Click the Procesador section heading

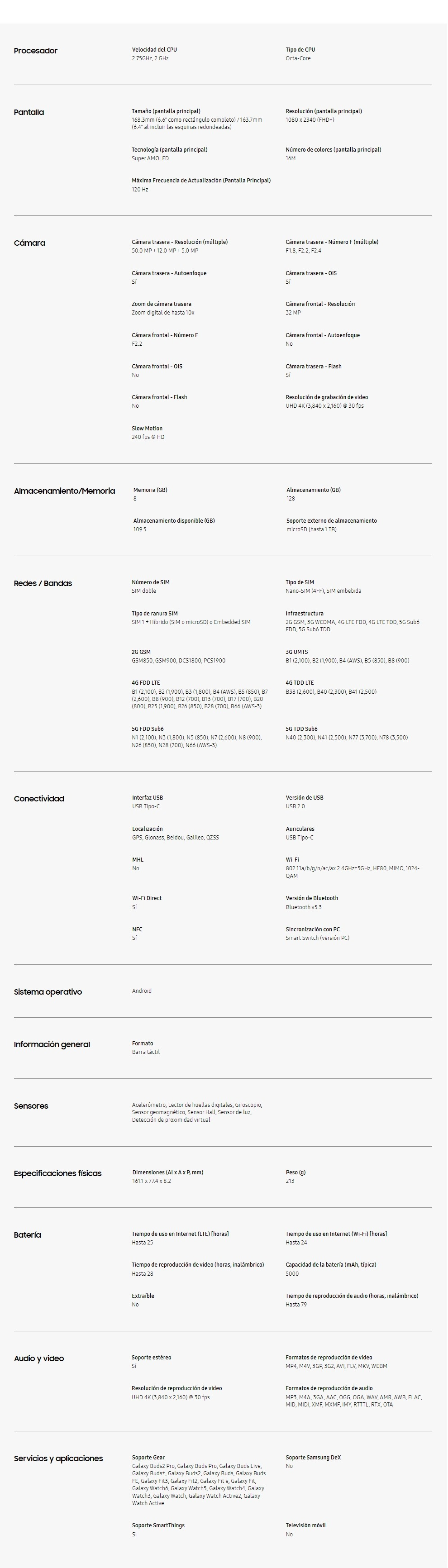tap(35, 51)
